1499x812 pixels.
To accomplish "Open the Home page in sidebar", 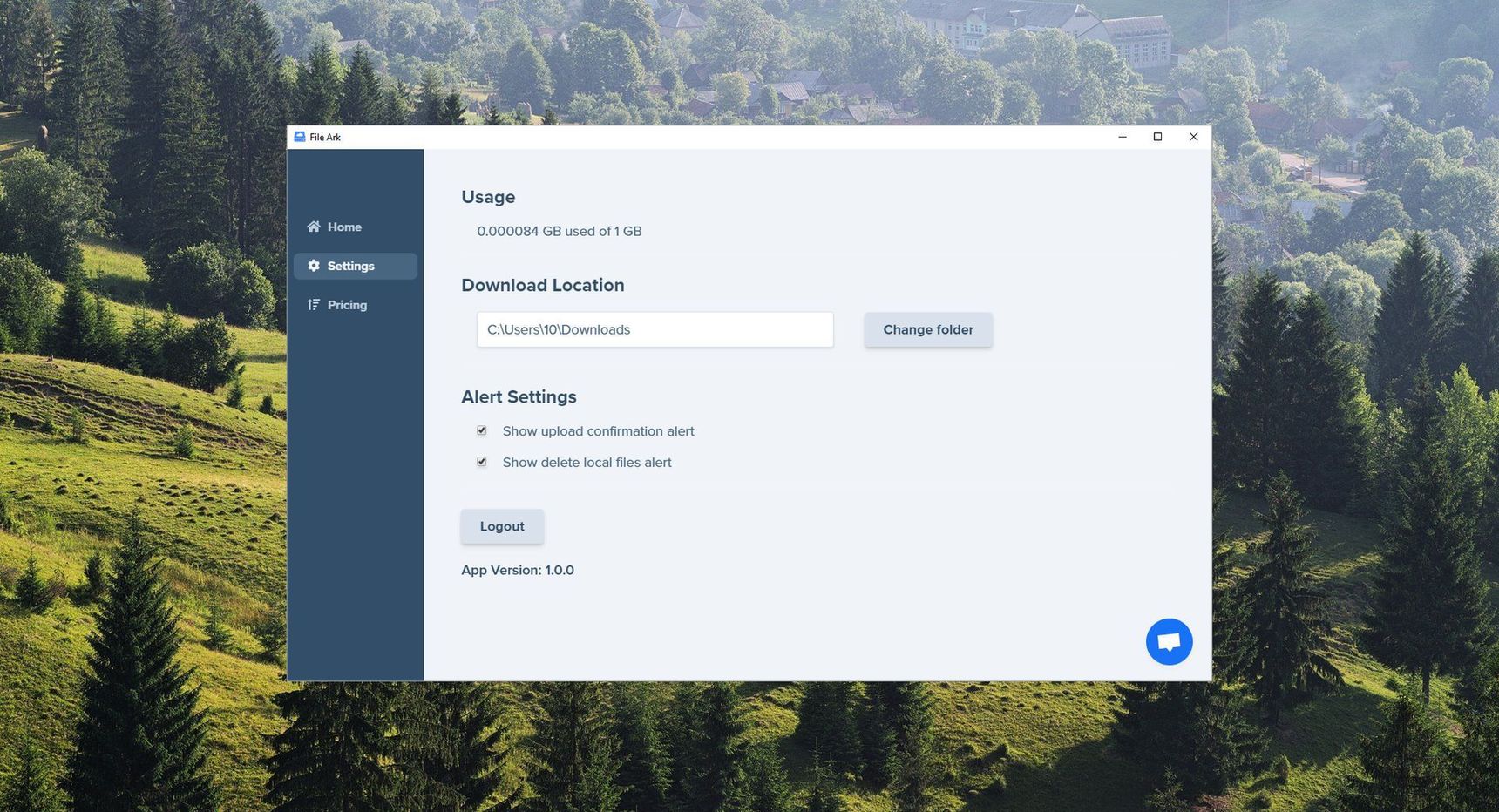I will 355,227.
